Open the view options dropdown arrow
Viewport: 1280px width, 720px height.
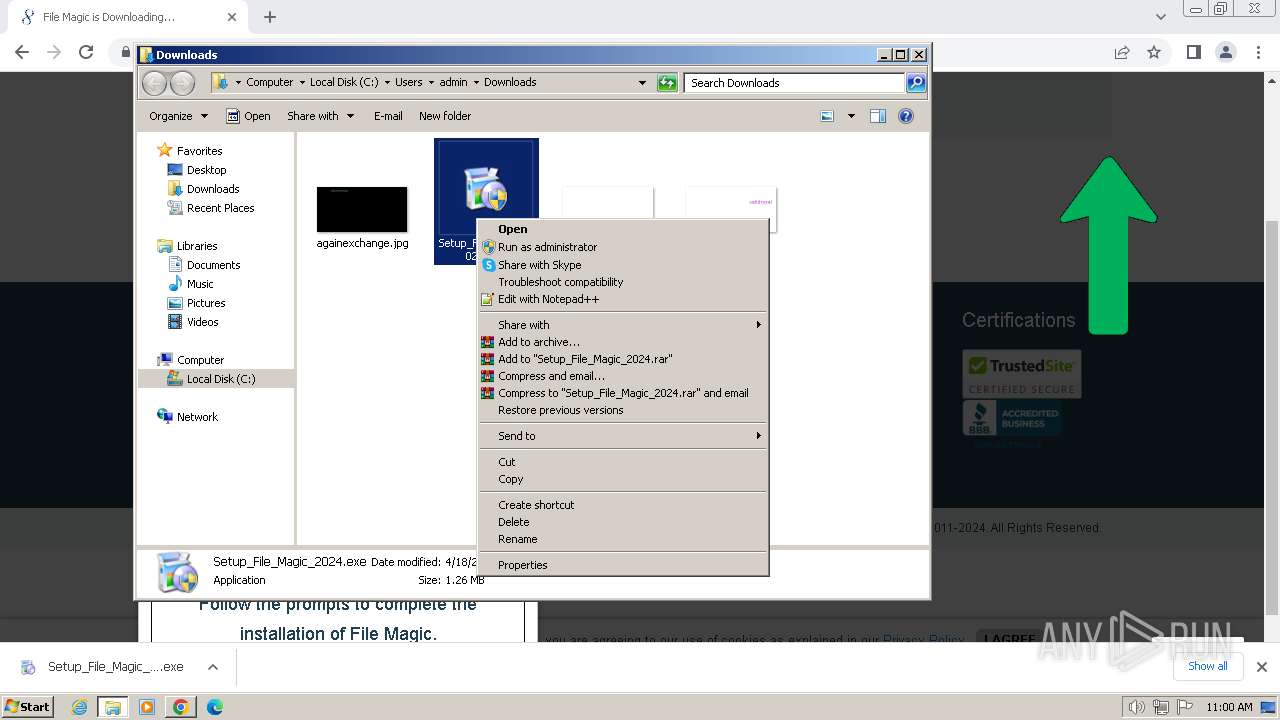pos(851,116)
